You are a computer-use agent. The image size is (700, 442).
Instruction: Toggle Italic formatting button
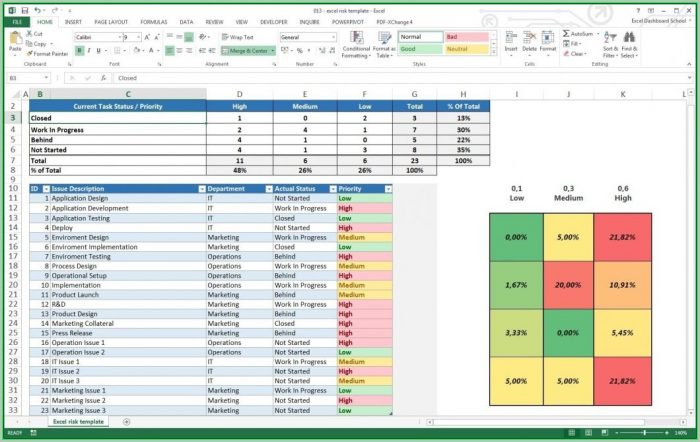pos(90,50)
